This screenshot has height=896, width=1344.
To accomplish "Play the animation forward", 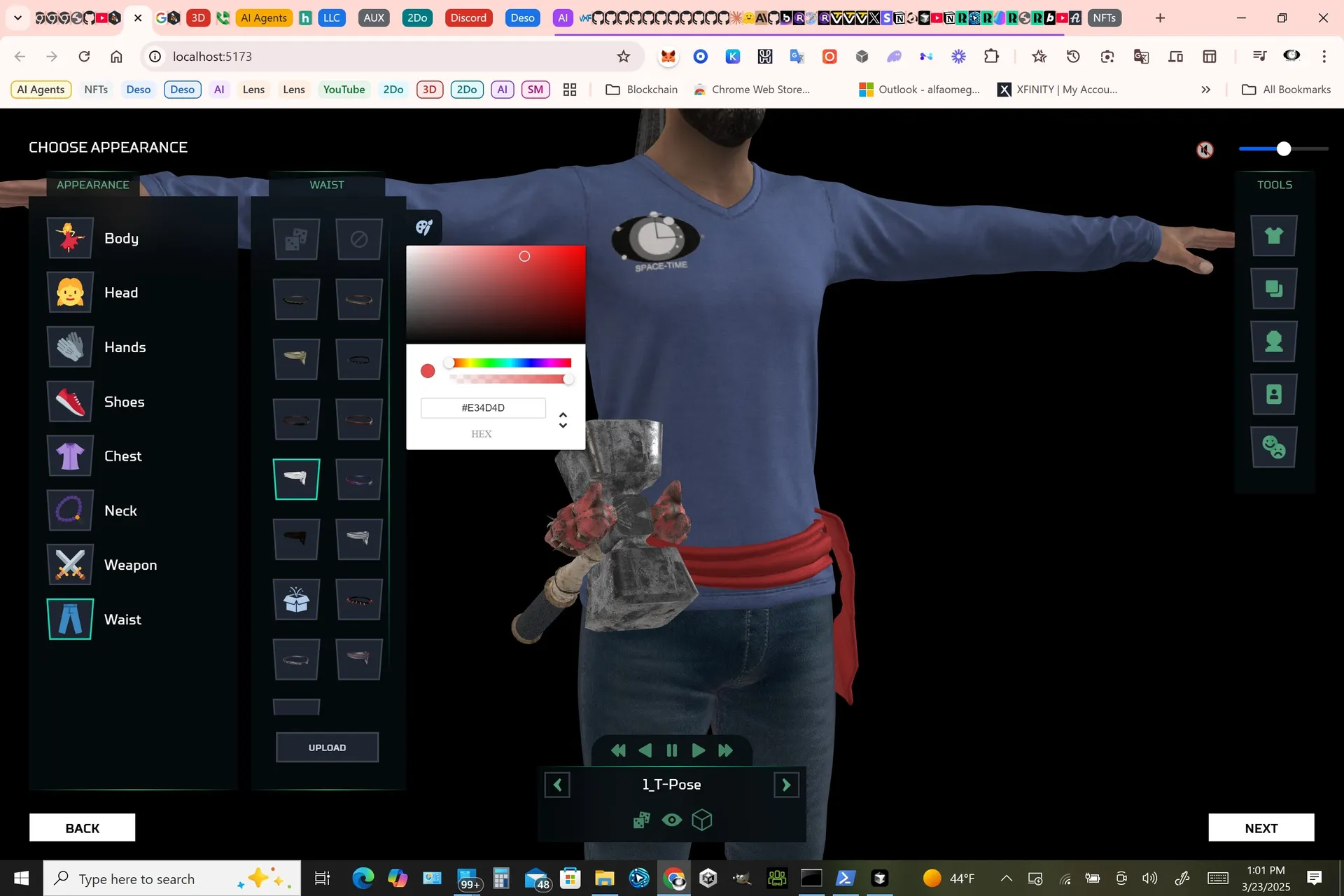I will 698,750.
